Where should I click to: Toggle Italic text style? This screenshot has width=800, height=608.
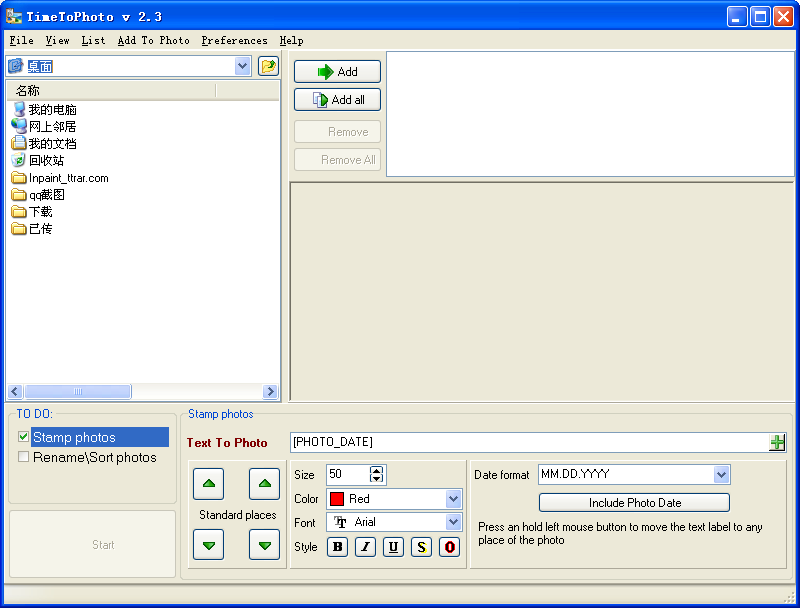coord(365,547)
